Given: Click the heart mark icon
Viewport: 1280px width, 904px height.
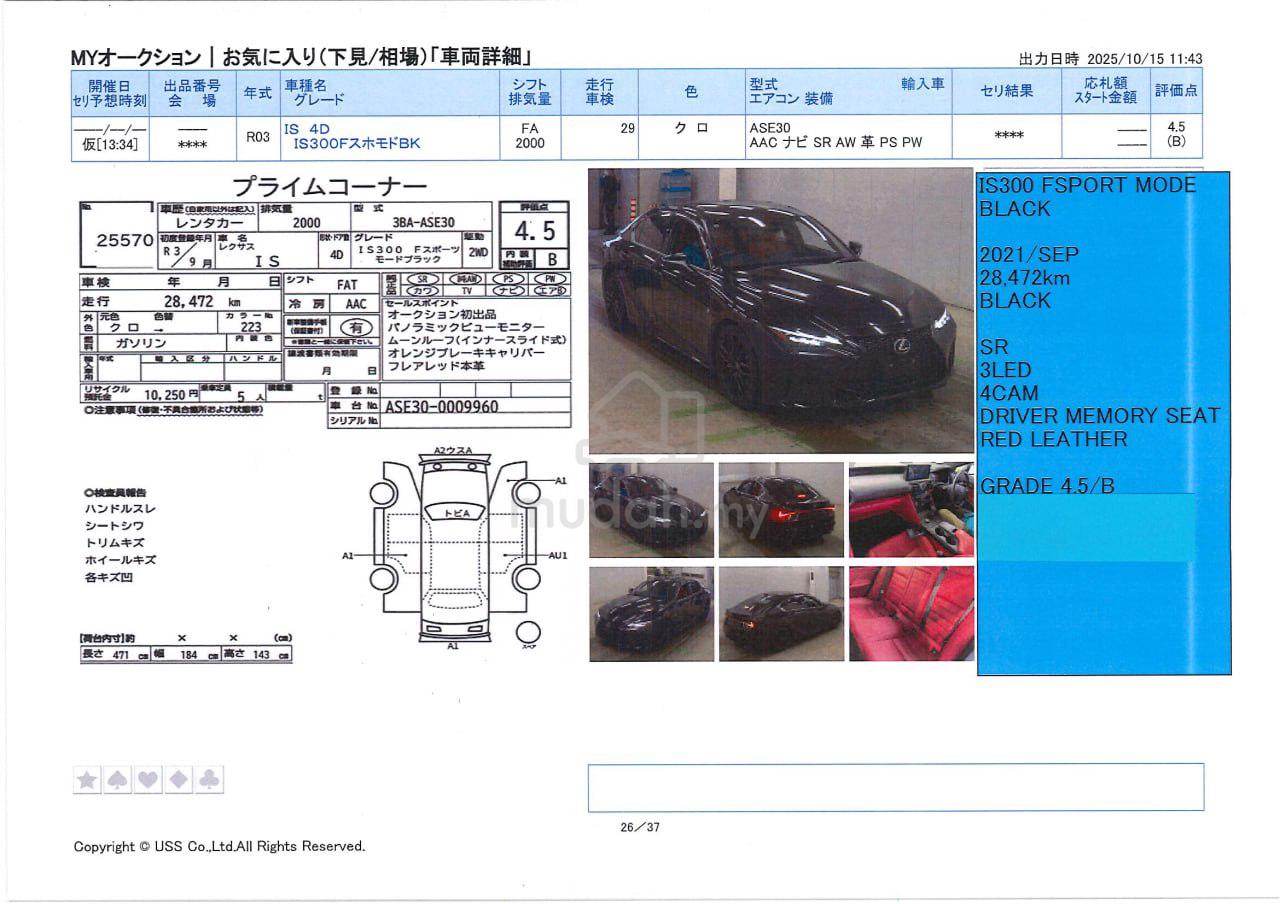Looking at the screenshot, I should pyautogui.click(x=148, y=780).
